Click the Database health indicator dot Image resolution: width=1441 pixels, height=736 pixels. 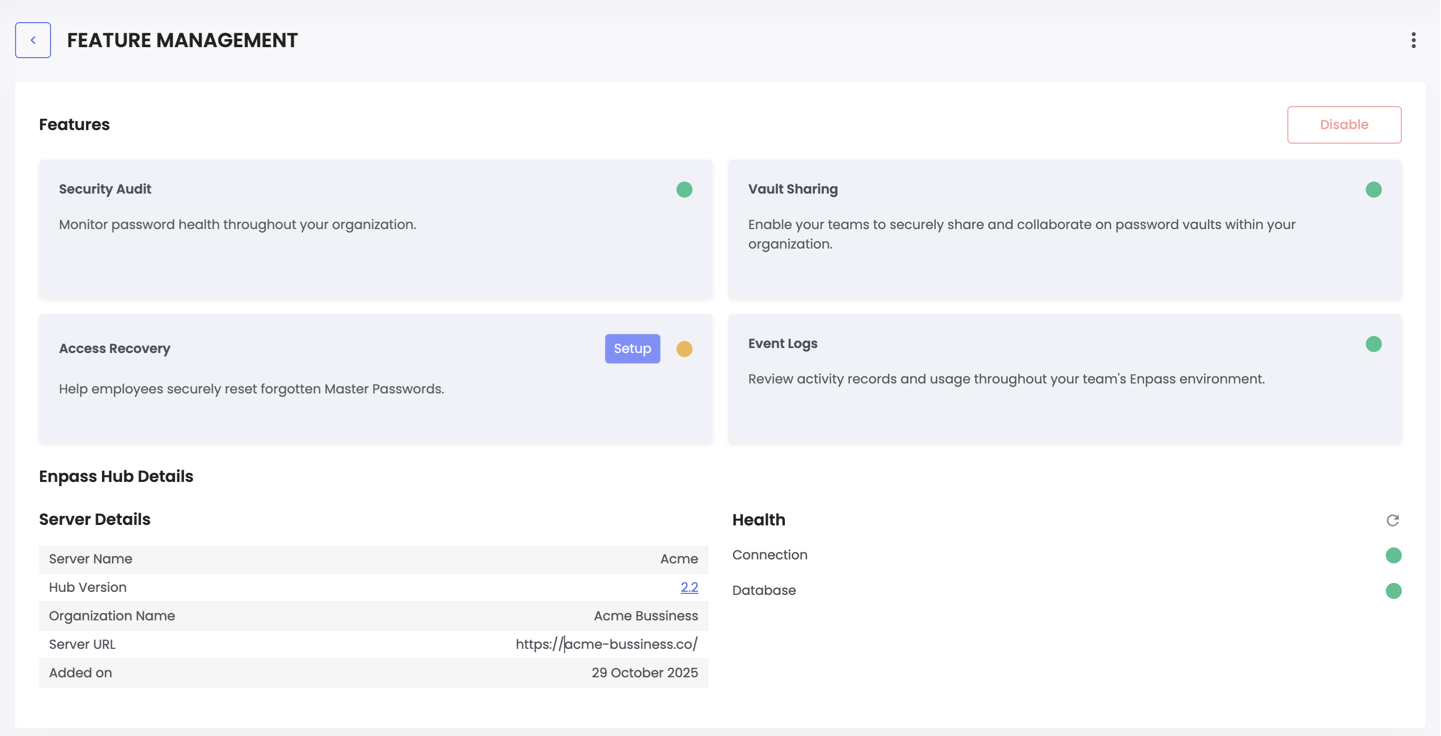1394,590
